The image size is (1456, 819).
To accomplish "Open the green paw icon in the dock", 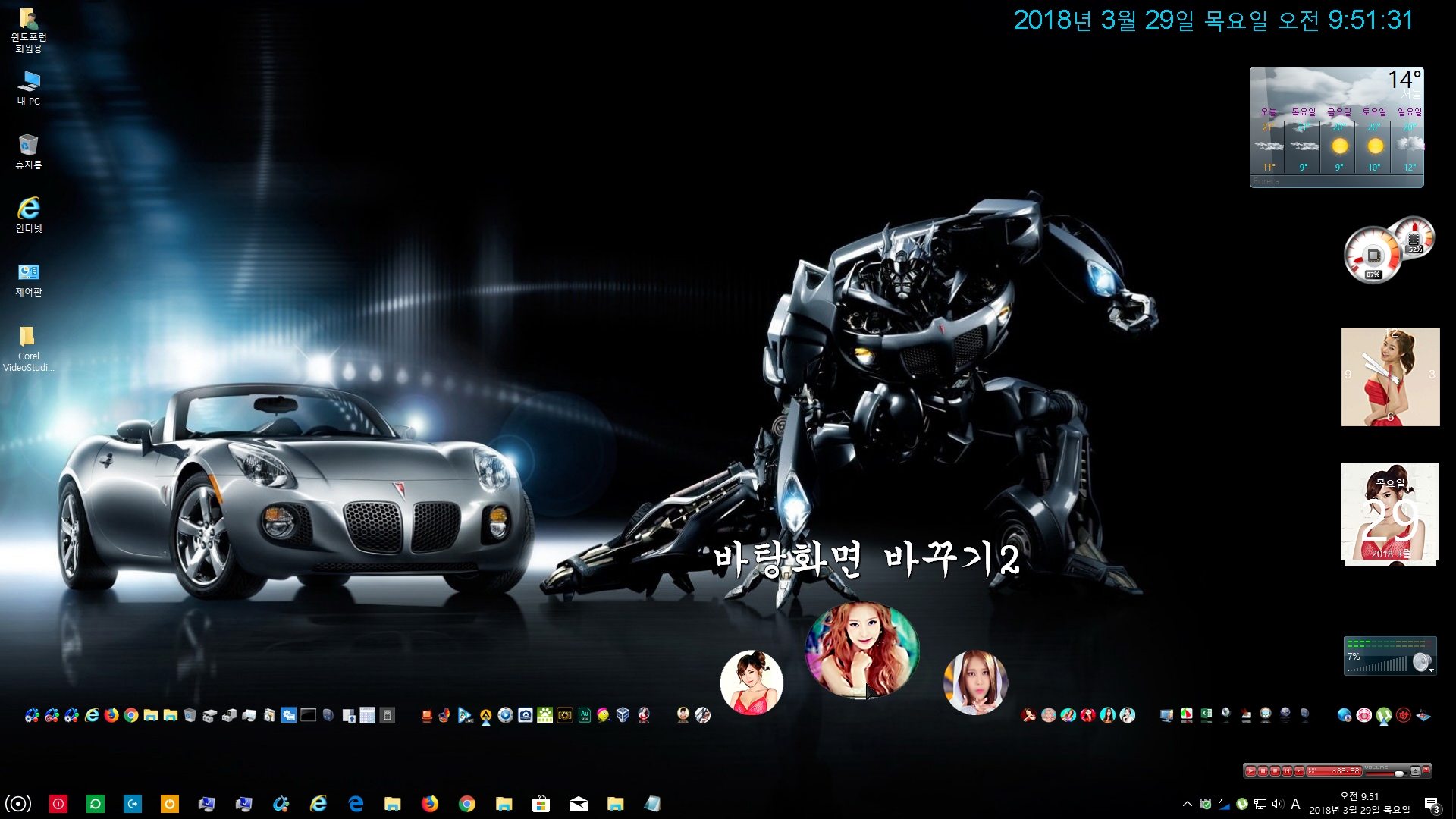I will 544,715.
